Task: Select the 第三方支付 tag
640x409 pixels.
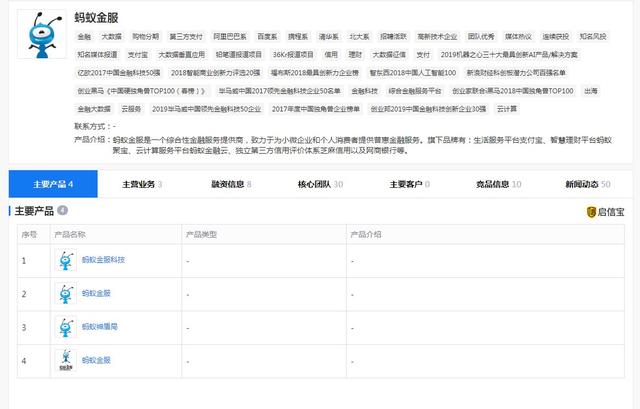Action: [186, 37]
